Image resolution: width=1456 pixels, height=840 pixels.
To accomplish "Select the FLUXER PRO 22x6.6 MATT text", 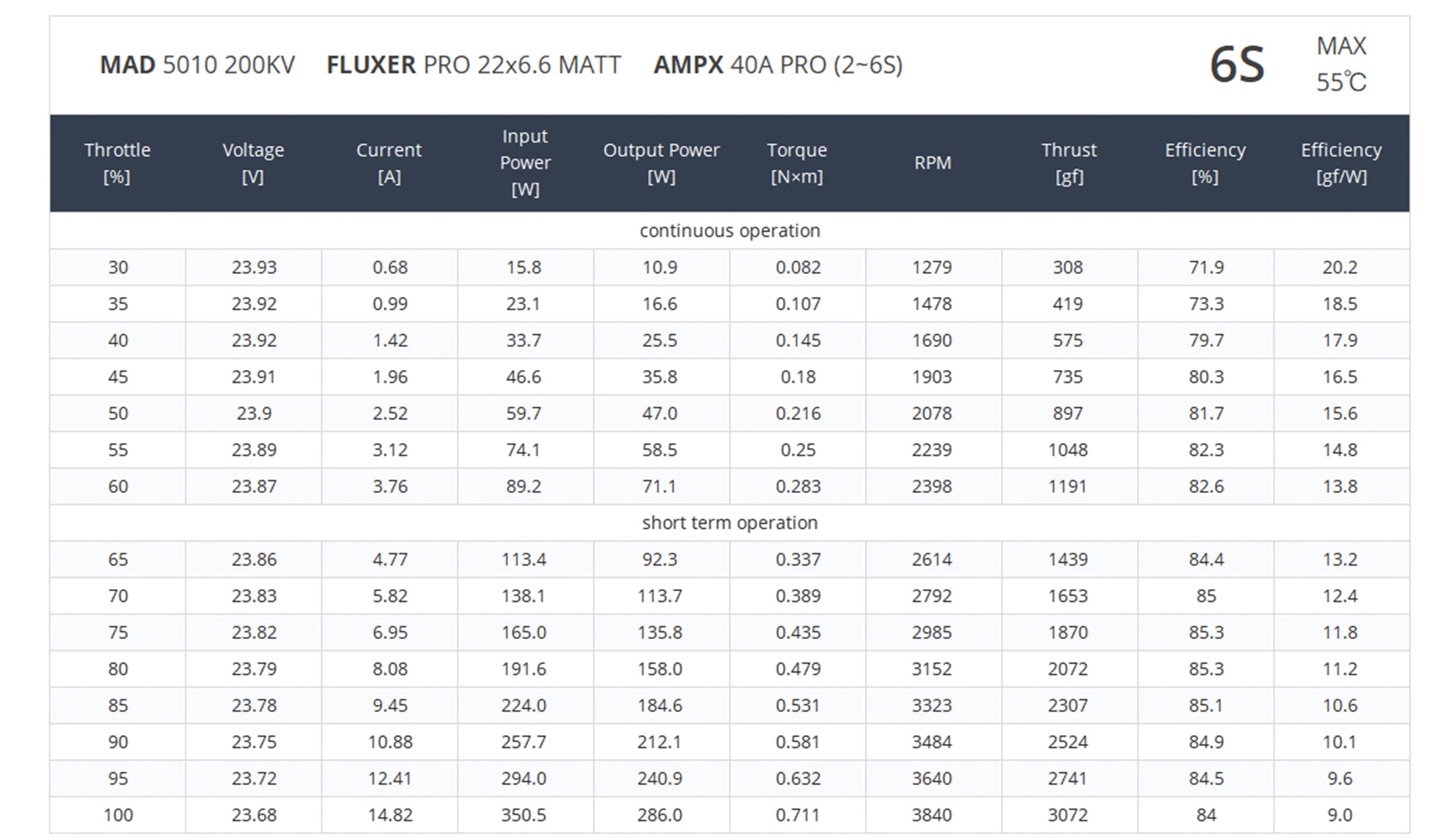I will pyautogui.click(x=473, y=65).
